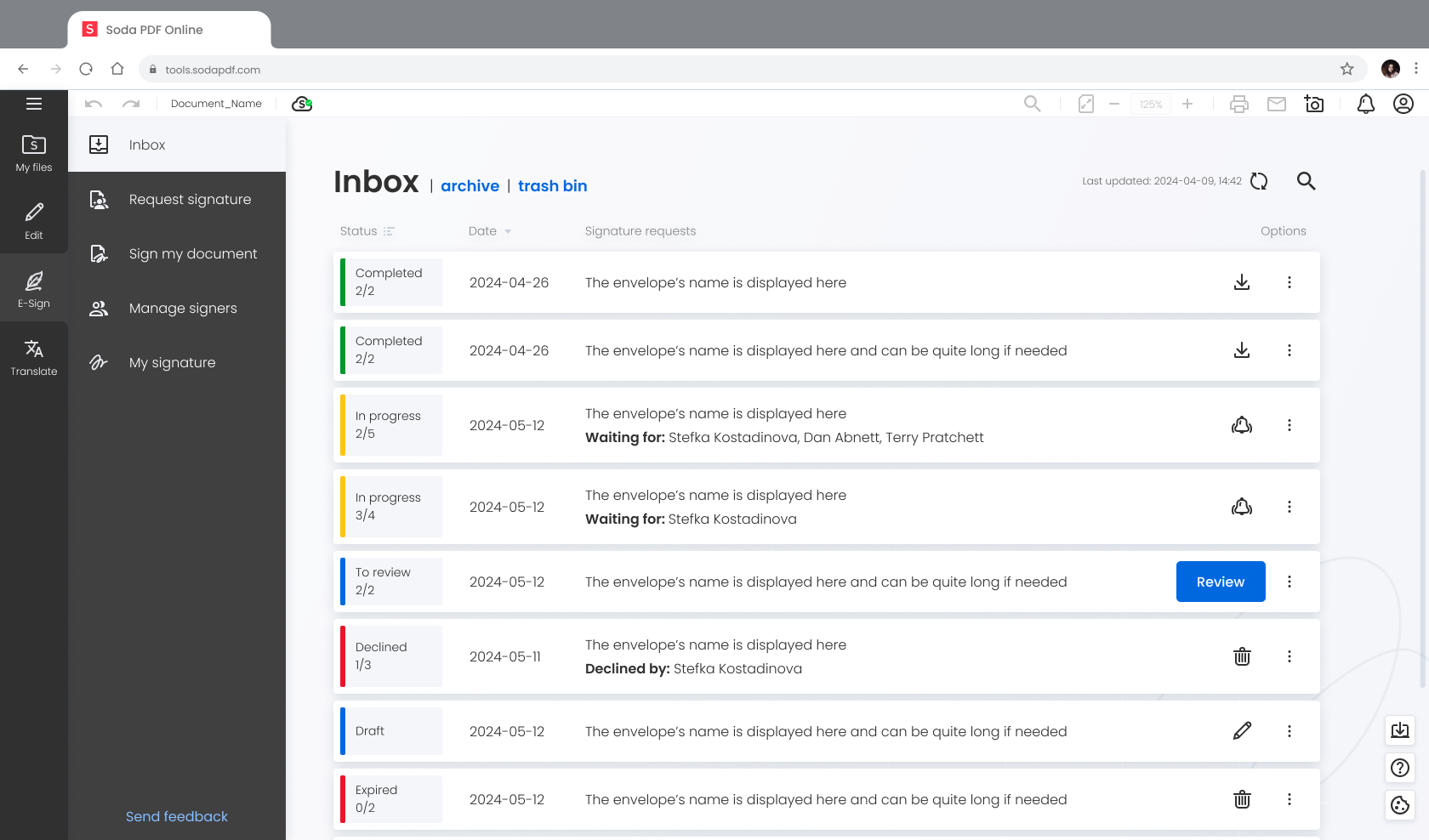Edit the Draft envelope with the pencil icon
The height and width of the screenshot is (840, 1429).
[1243, 730]
